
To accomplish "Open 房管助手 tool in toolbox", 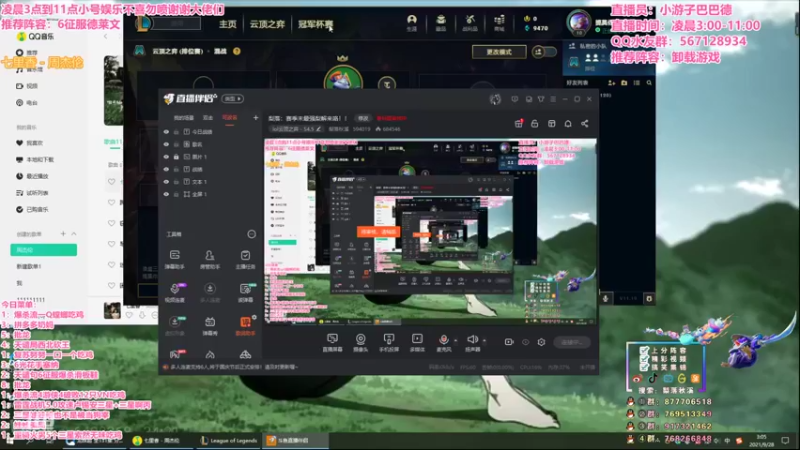I will click(x=210, y=259).
